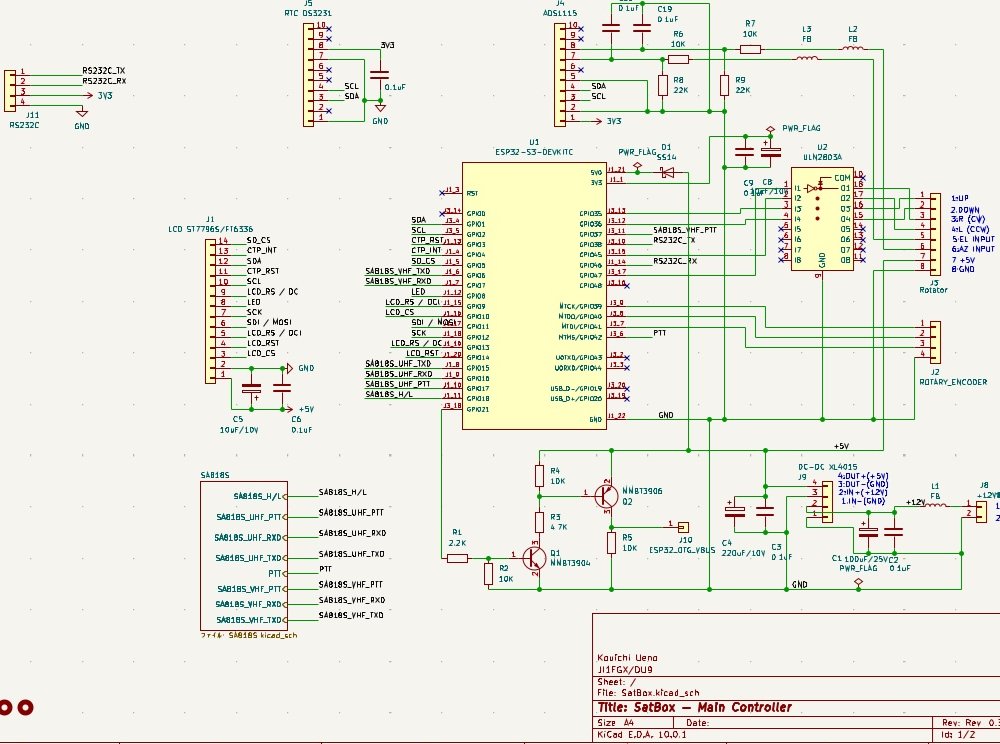Image resolution: width=1000 pixels, height=744 pixels.
Task: Open the SA818S hierarchical sheet box
Action: pos(244,556)
